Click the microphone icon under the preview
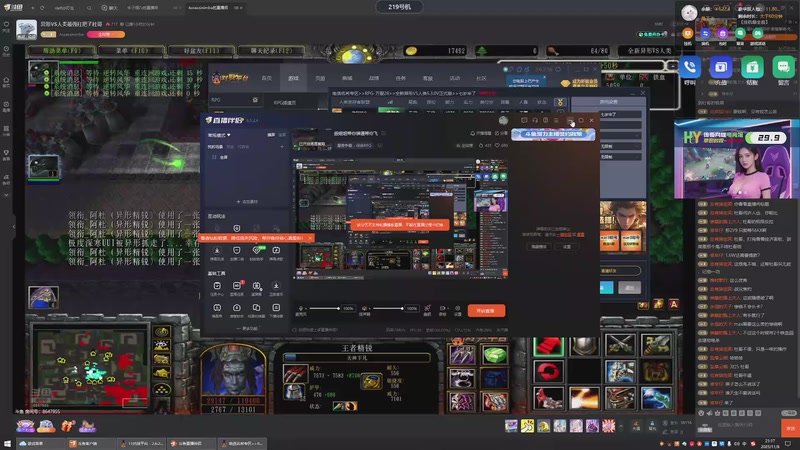The width and height of the screenshot is (800, 450). click(x=301, y=308)
